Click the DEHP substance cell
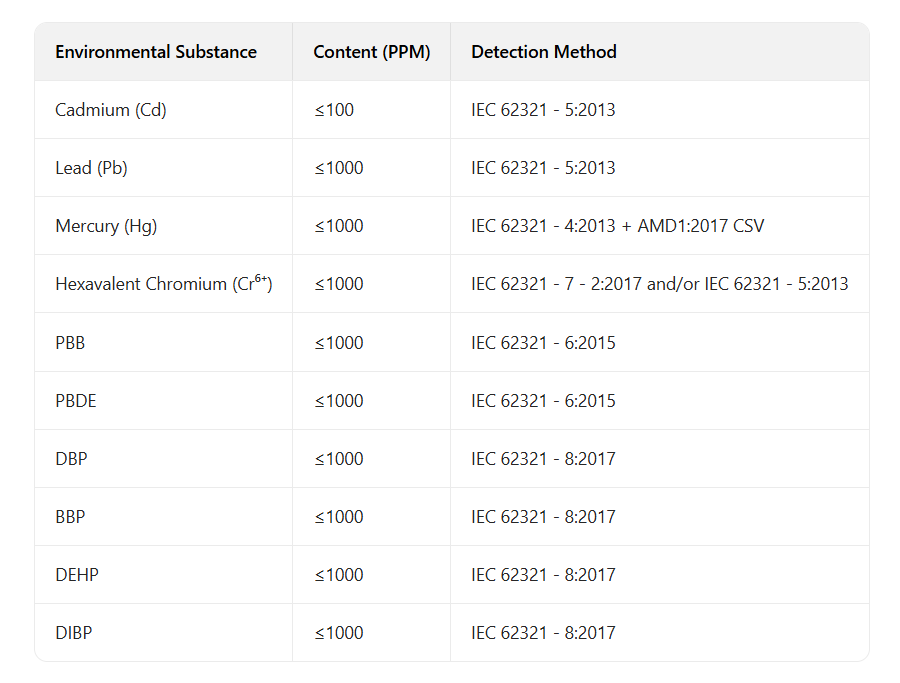The height and width of the screenshot is (683, 900). [77, 575]
